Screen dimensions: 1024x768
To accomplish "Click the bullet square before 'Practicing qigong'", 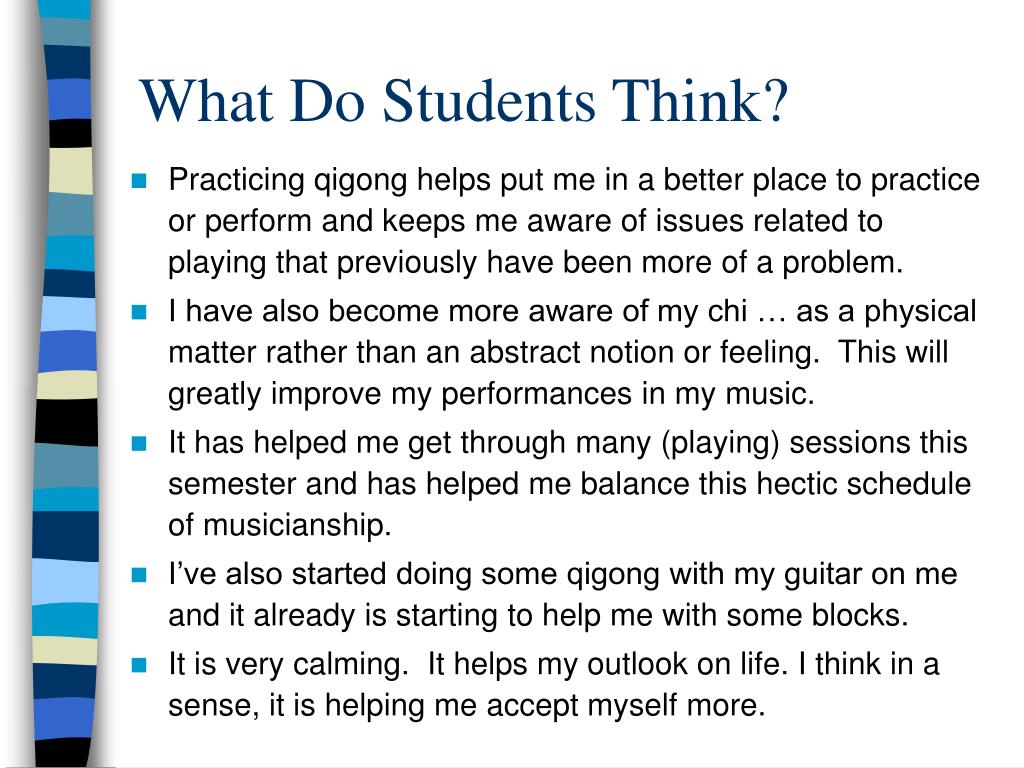I will 139,180.
